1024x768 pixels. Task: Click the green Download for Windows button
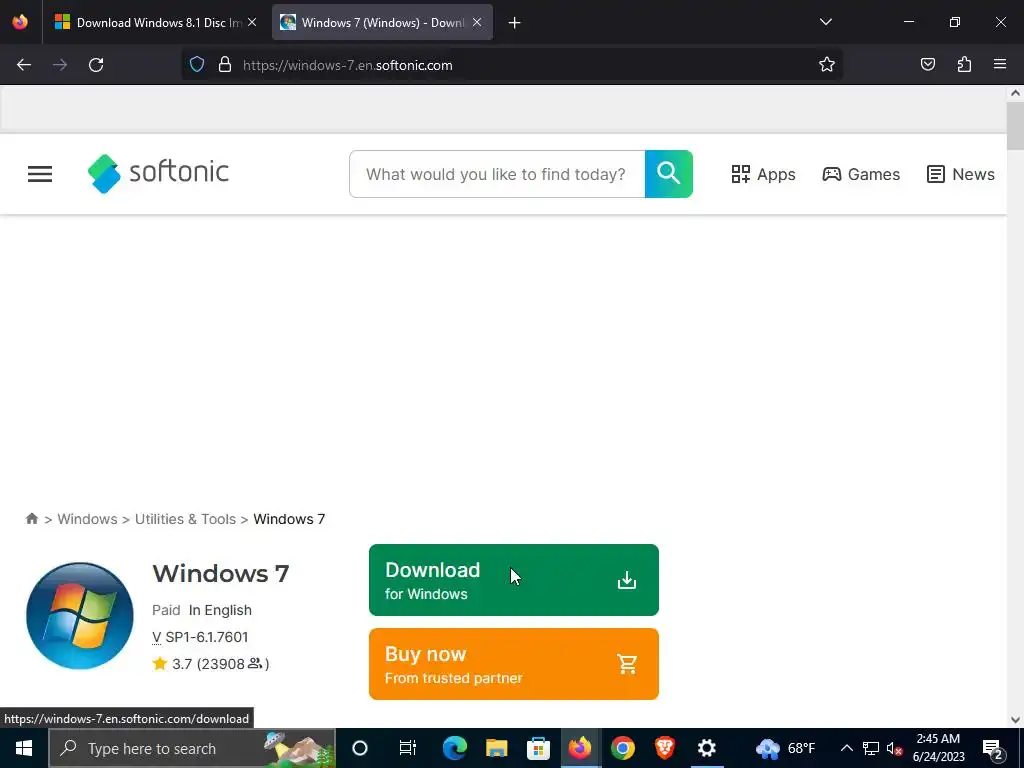point(514,580)
